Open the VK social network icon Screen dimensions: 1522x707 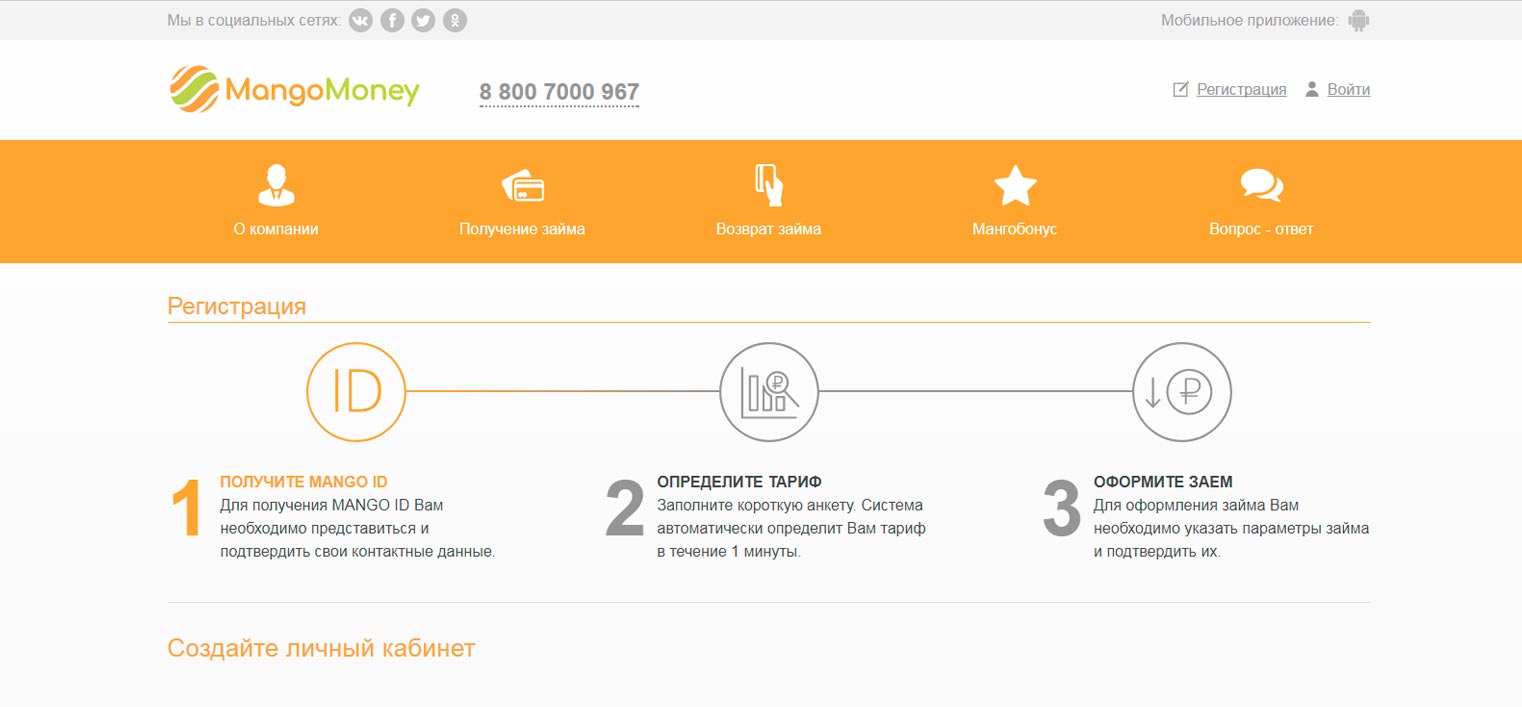coord(360,20)
